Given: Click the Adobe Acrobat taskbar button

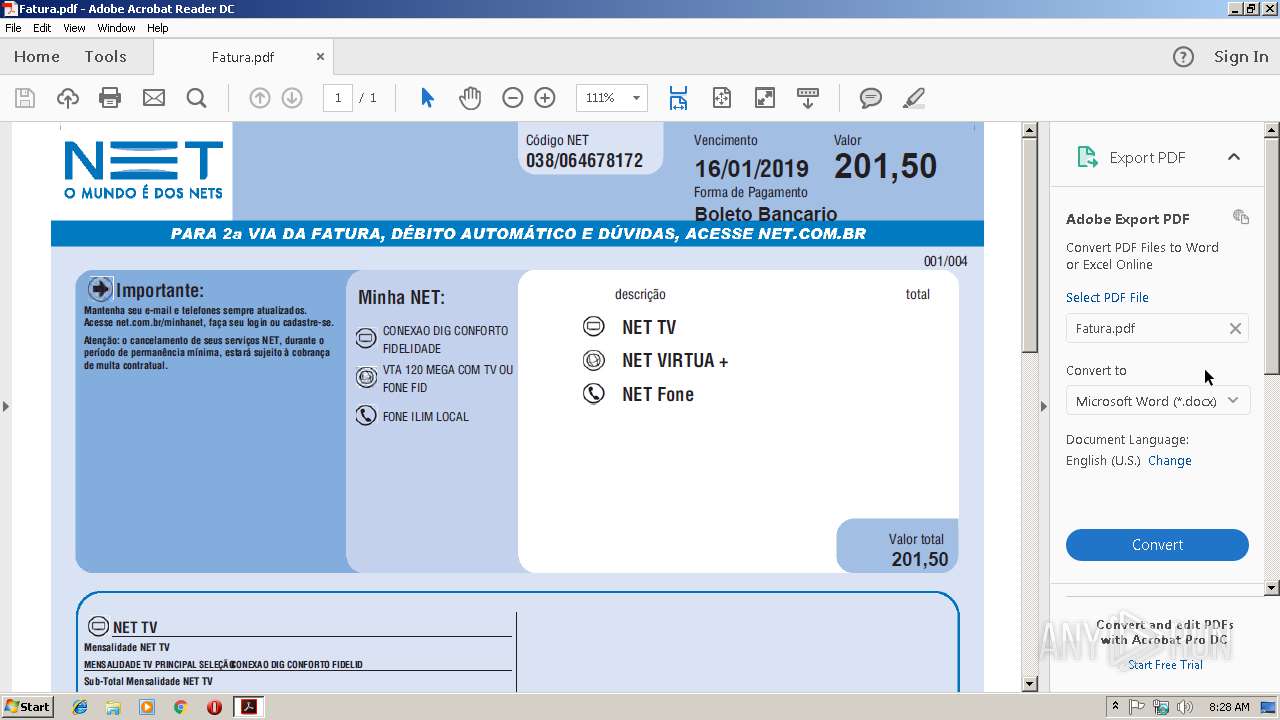Looking at the screenshot, I should point(248,707).
